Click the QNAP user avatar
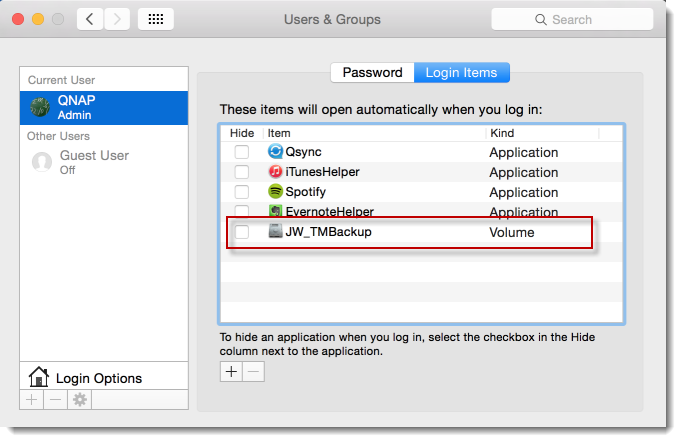 (41, 107)
